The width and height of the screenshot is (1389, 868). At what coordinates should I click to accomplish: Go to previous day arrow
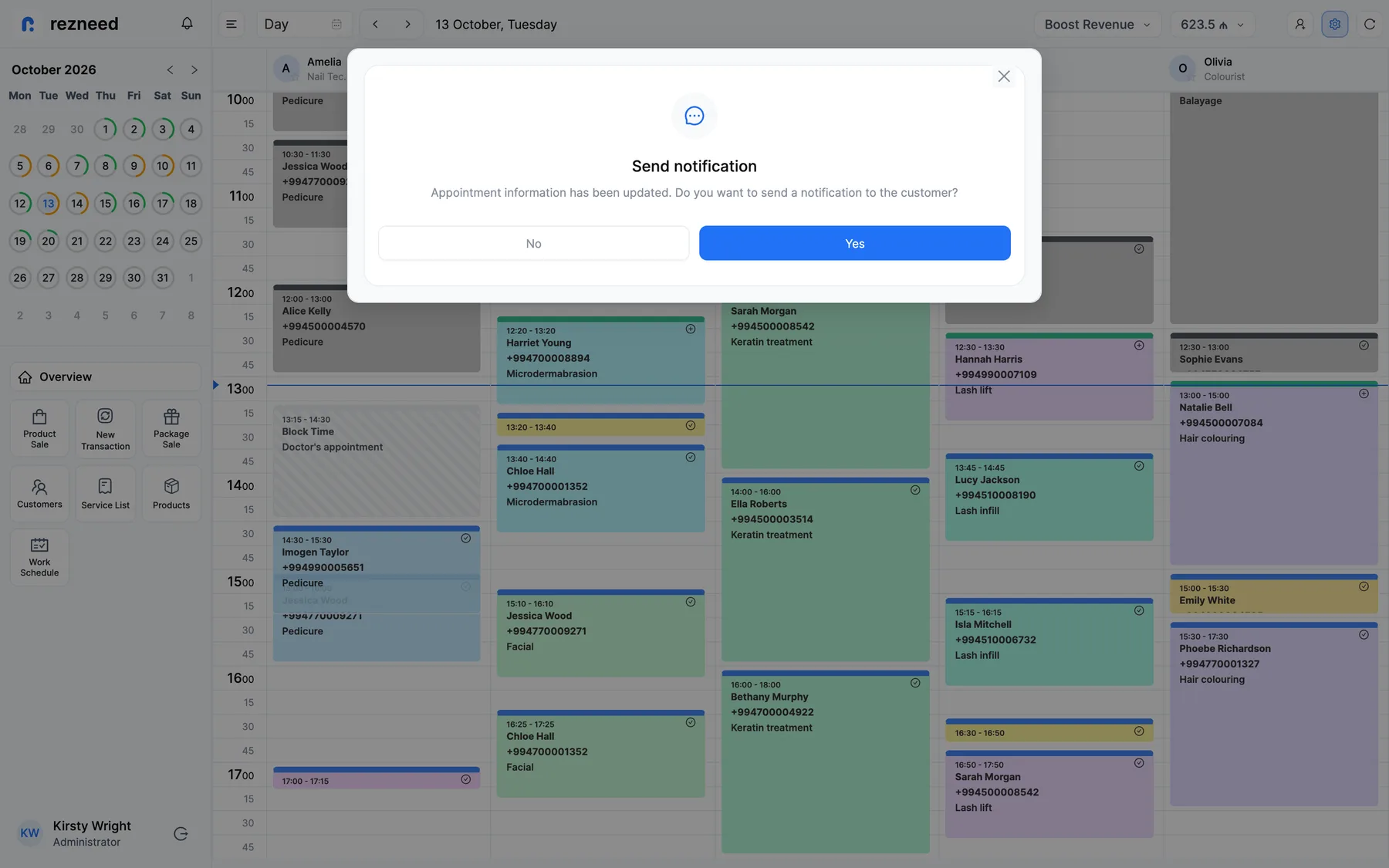coord(375,24)
